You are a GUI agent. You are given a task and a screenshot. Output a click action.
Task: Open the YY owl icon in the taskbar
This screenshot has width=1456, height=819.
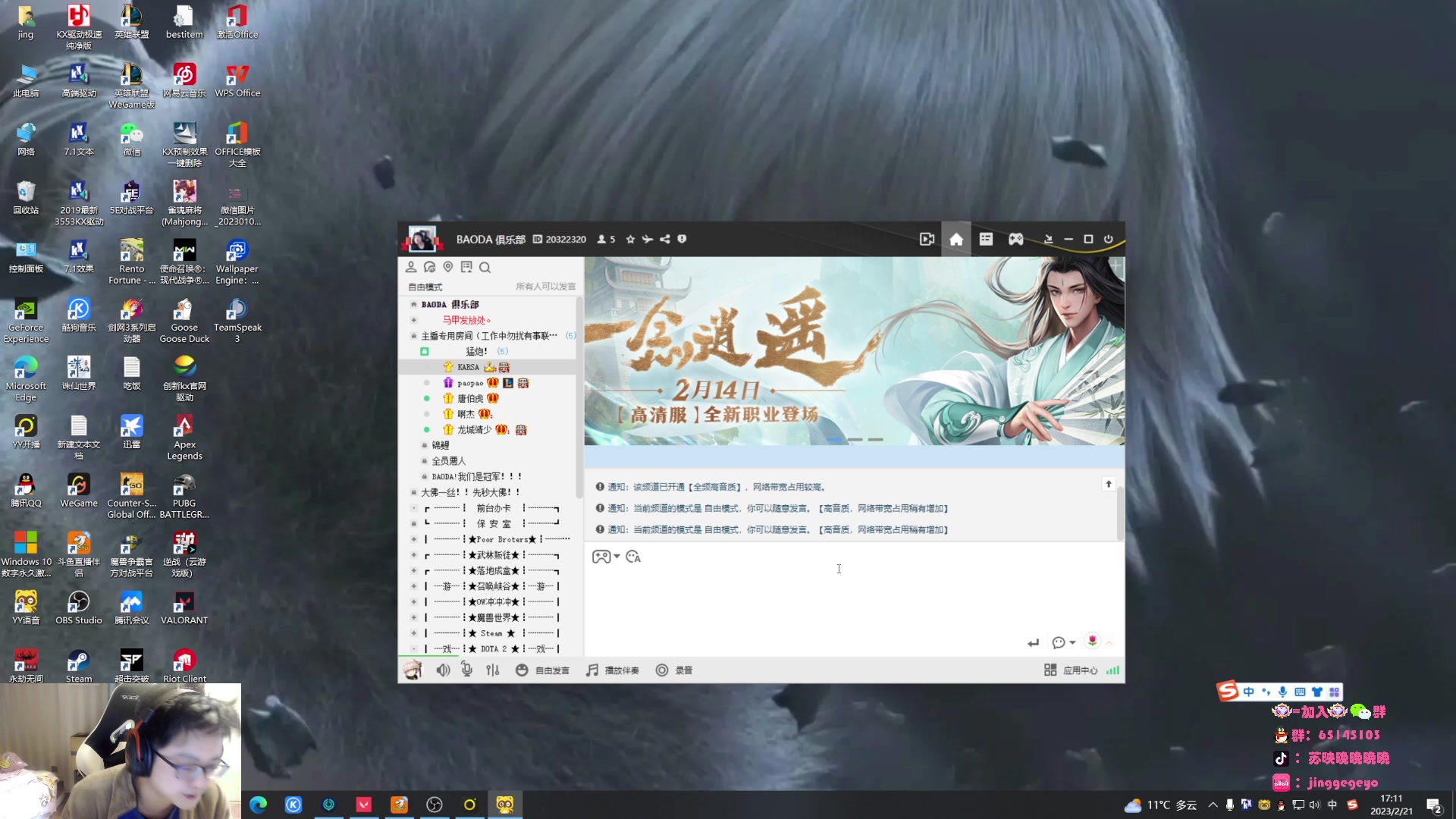505,805
